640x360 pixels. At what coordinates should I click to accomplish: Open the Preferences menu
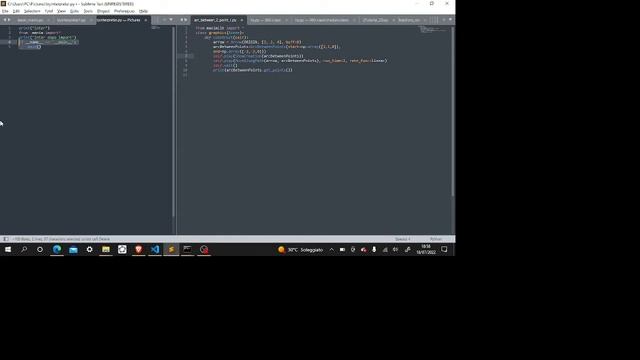(x=124, y=11)
